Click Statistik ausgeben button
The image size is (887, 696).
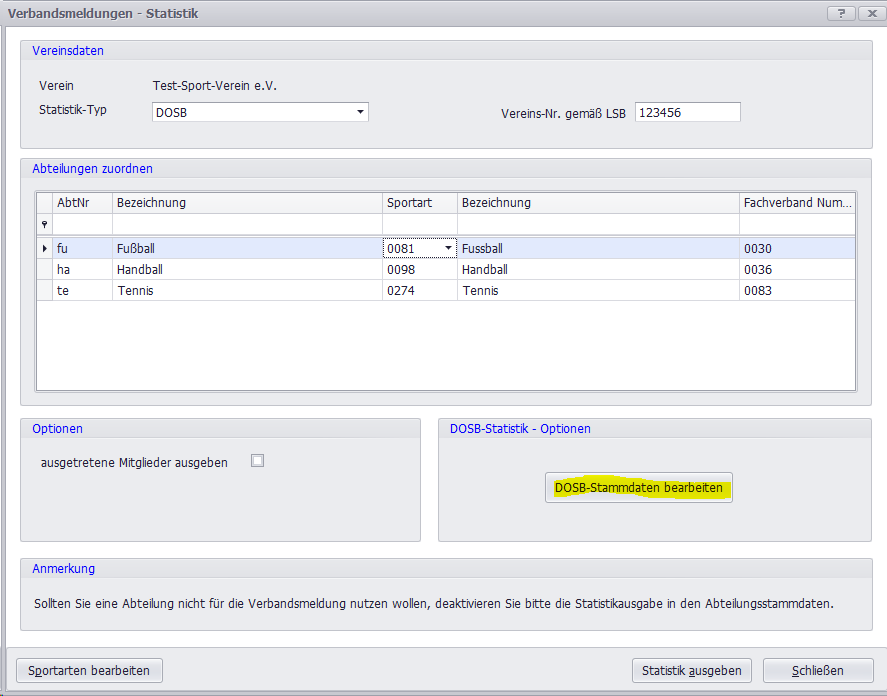[691, 670]
